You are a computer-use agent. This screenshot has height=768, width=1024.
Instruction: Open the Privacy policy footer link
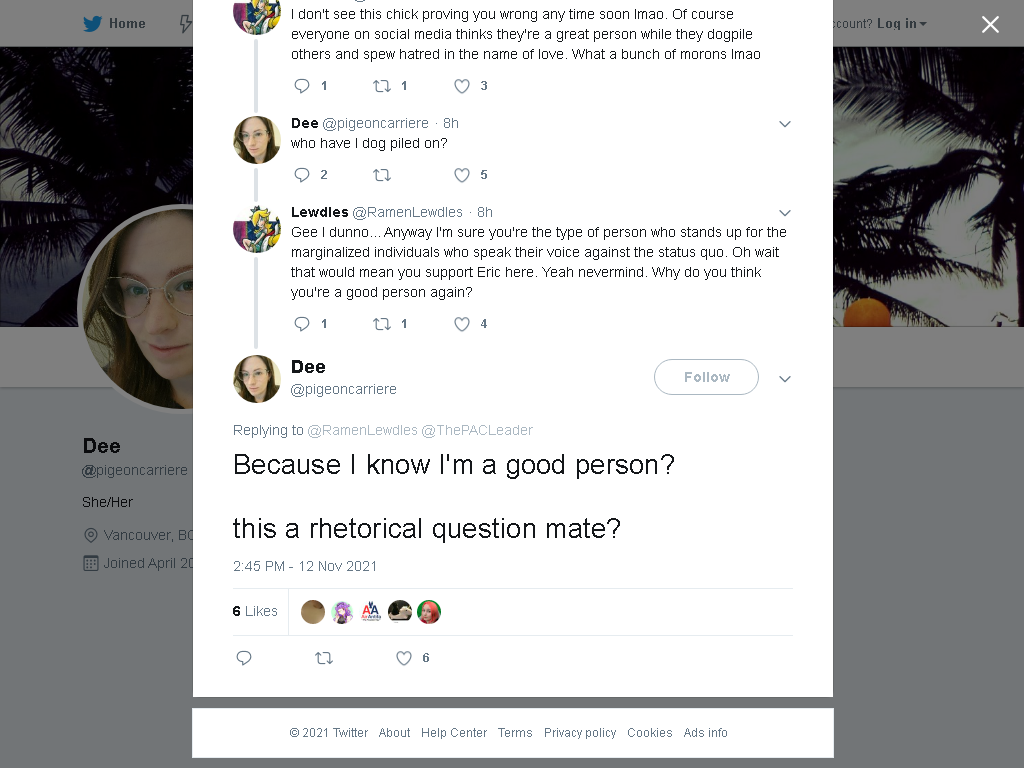[x=580, y=733]
